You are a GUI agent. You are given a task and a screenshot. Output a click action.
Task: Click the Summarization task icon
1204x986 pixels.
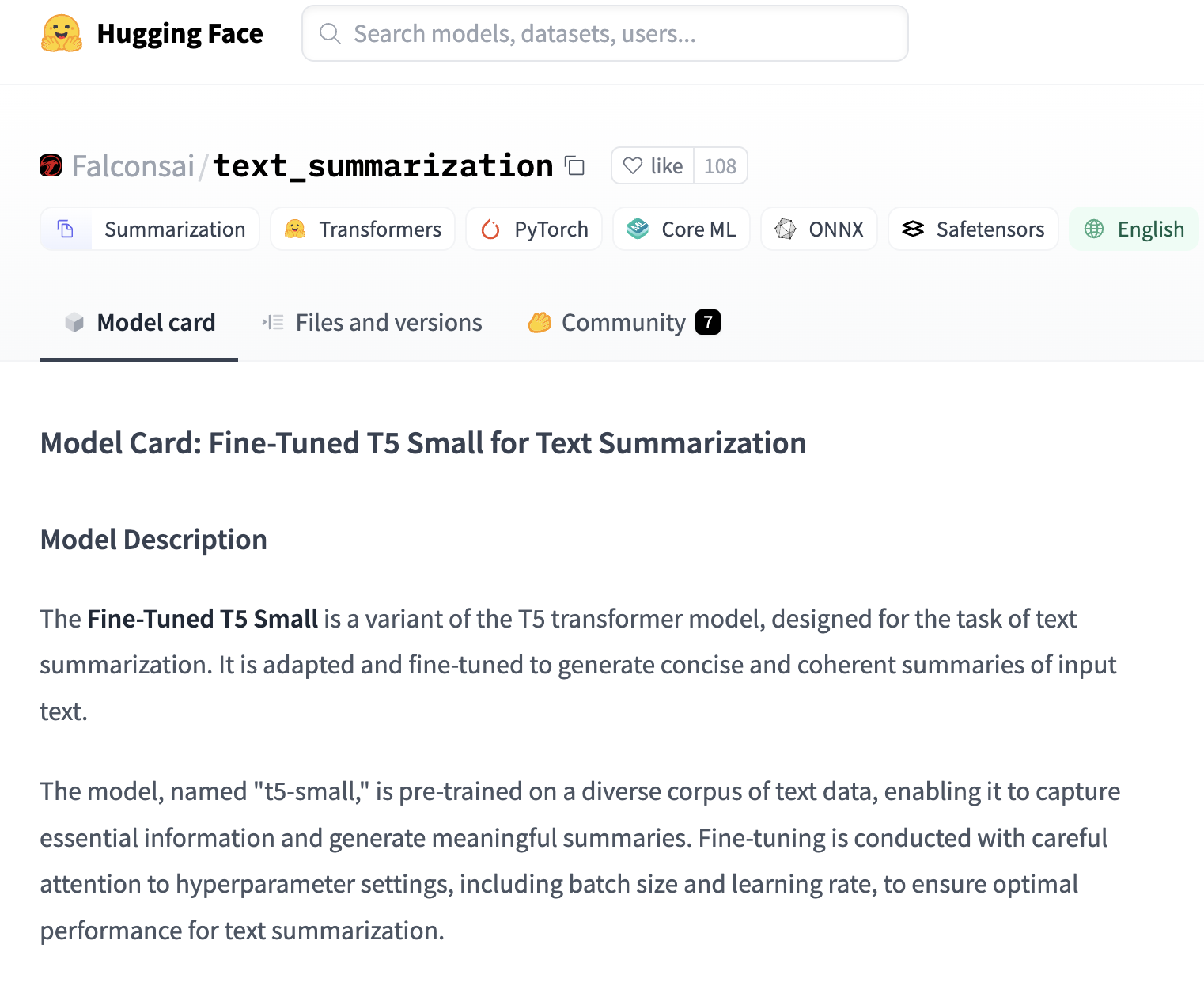point(66,229)
